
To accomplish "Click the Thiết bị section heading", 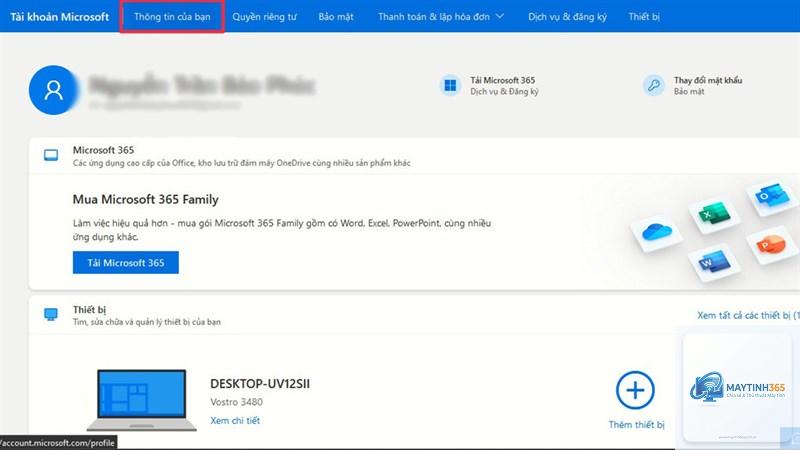I will pyautogui.click(x=89, y=310).
